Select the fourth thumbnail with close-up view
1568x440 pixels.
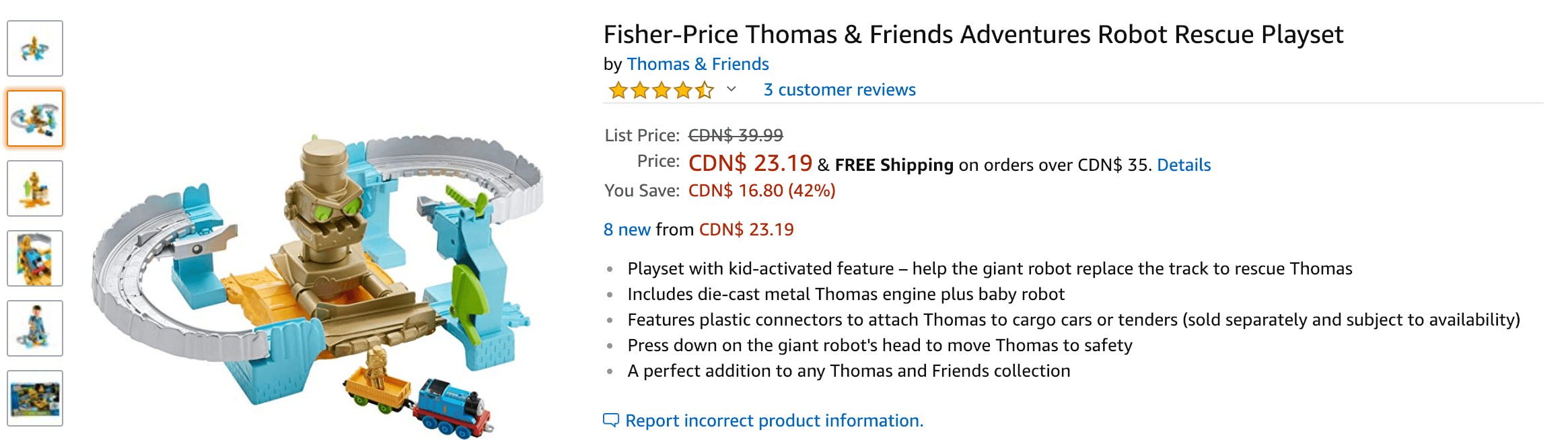coord(35,258)
